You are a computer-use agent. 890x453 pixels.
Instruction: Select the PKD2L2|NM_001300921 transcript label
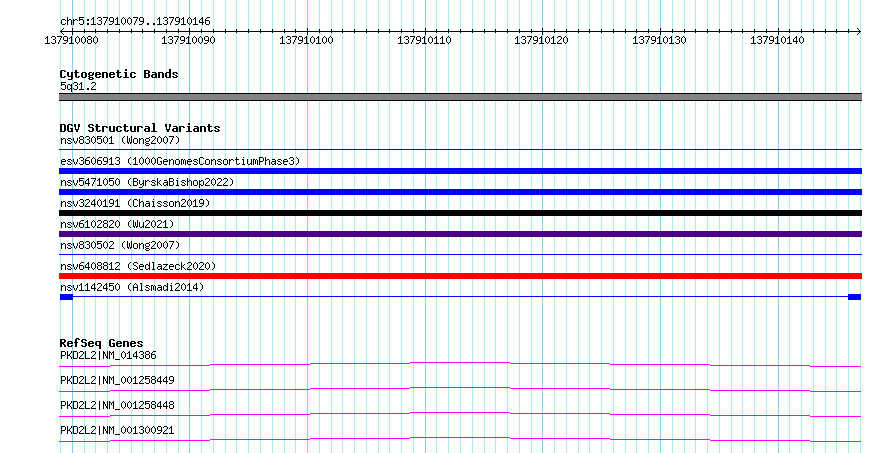117,430
